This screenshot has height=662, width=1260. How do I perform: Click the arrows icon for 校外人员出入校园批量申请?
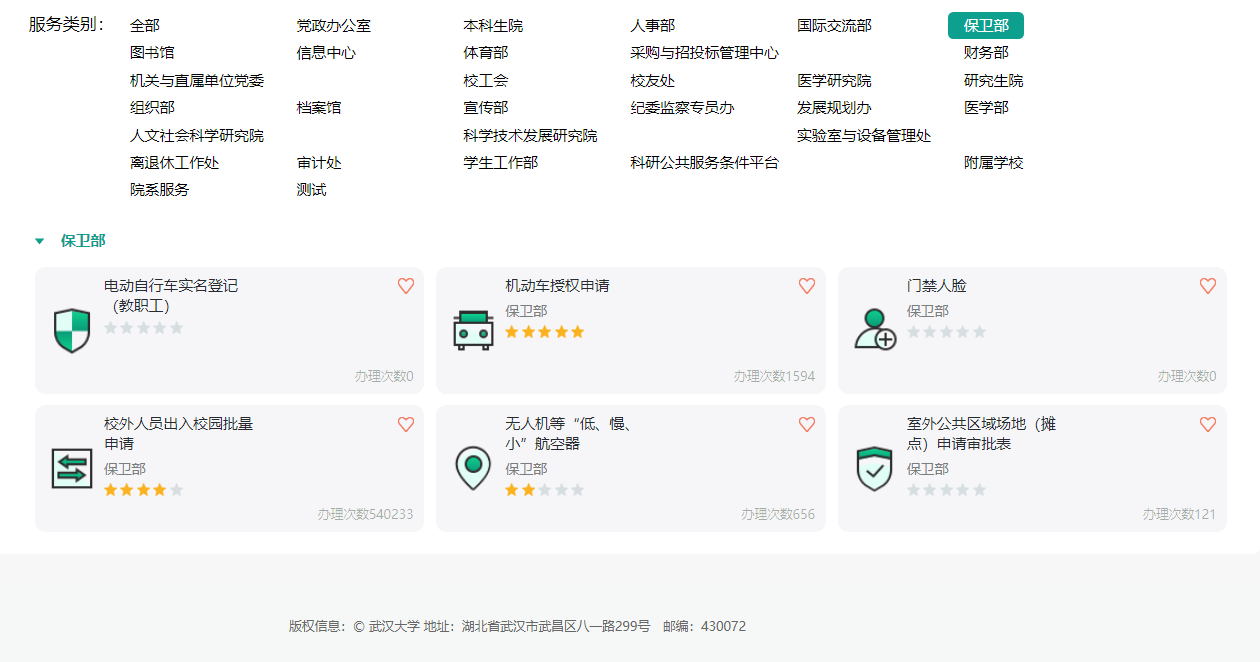[x=72, y=468]
